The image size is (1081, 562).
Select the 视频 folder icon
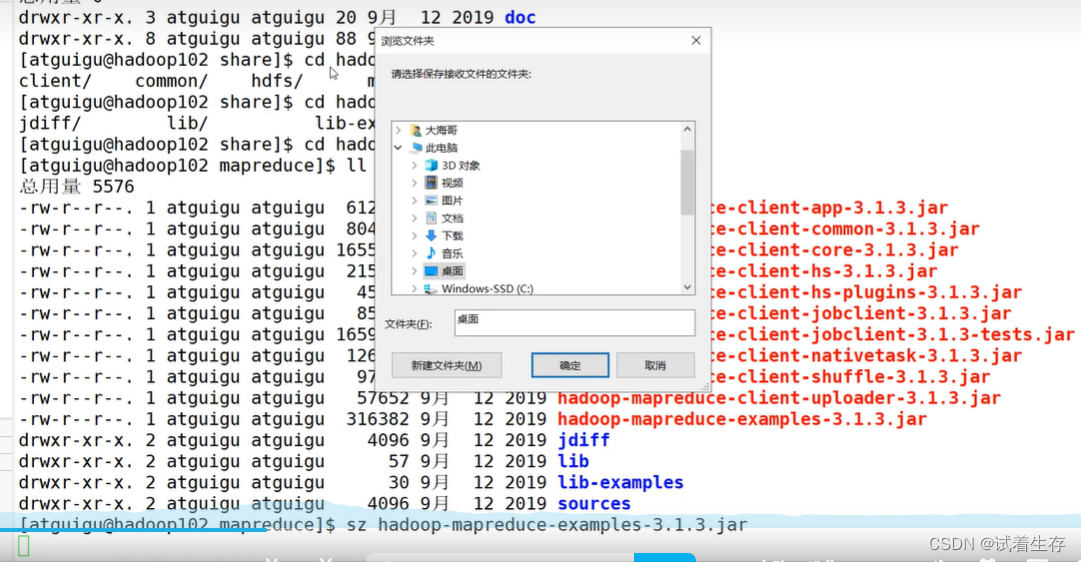coord(431,183)
